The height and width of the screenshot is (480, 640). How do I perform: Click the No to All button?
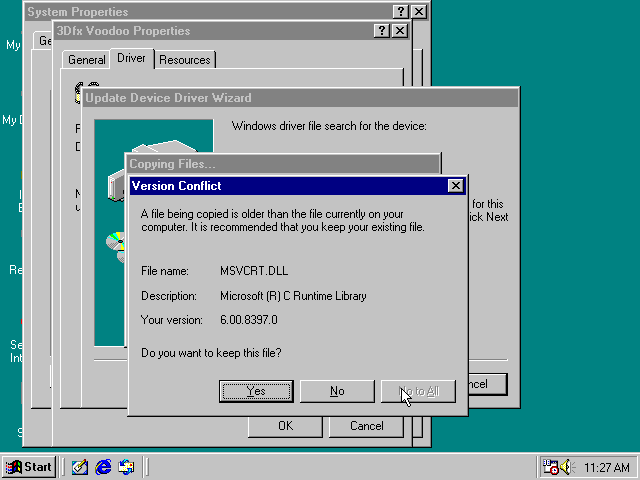(418, 391)
